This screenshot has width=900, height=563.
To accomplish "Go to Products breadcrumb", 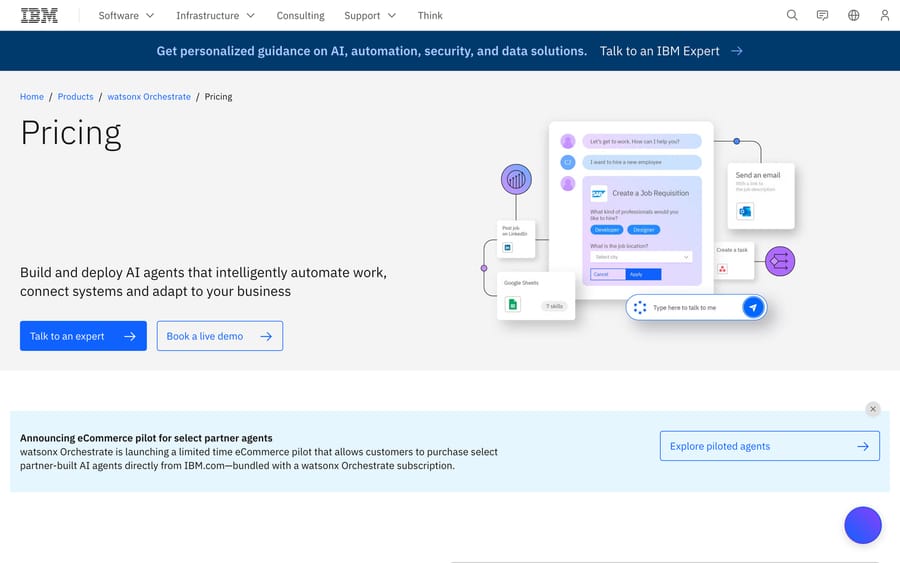I will click(75, 96).
